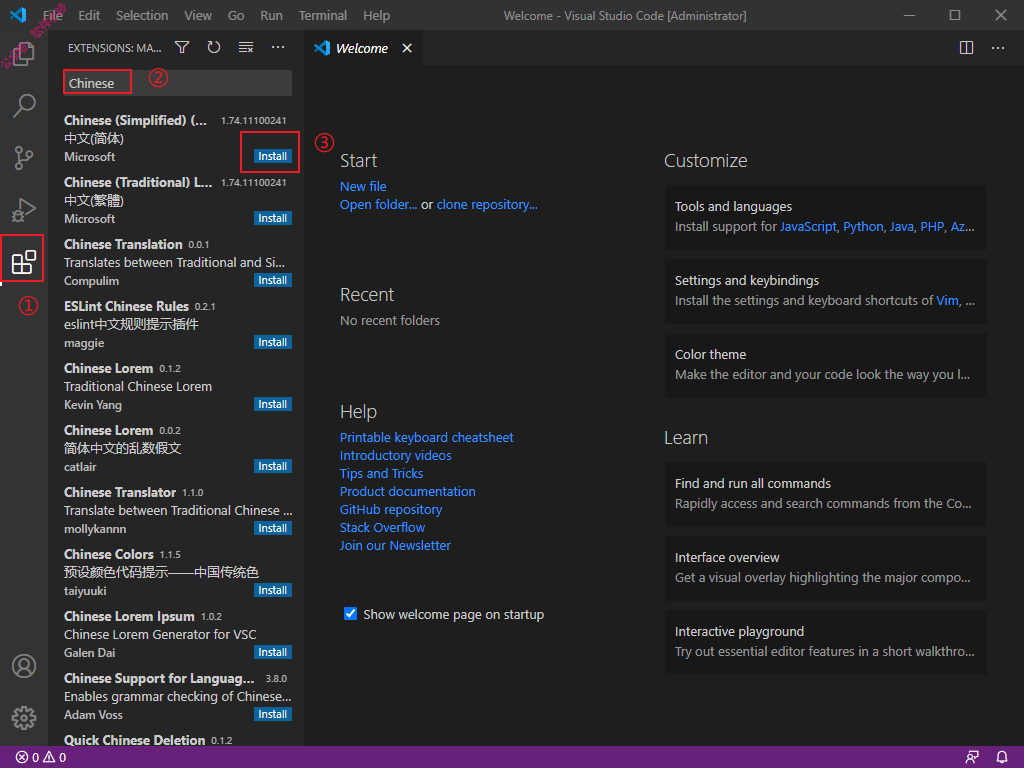The width and height of the screenshot is (1024, 768).
Task: Install Chinese Lorem Ipsum by Galen Dai
Action: pyautogui.click(x=272, y=652)
